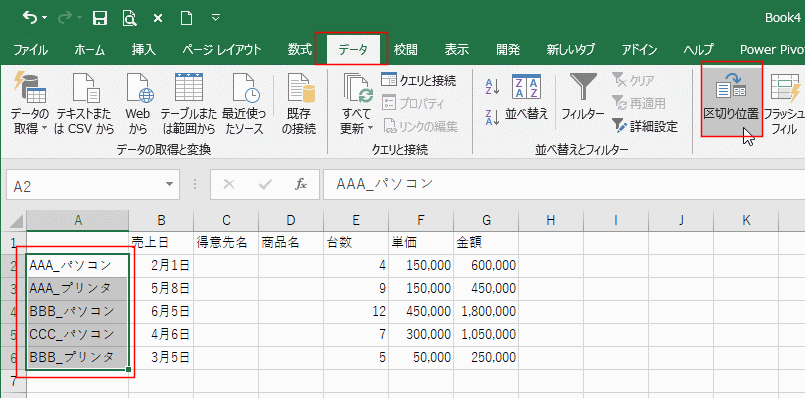Open the データの取得 dropdown button
The height and width of the screenshot is (398, 805).
(x=30, y=105)
